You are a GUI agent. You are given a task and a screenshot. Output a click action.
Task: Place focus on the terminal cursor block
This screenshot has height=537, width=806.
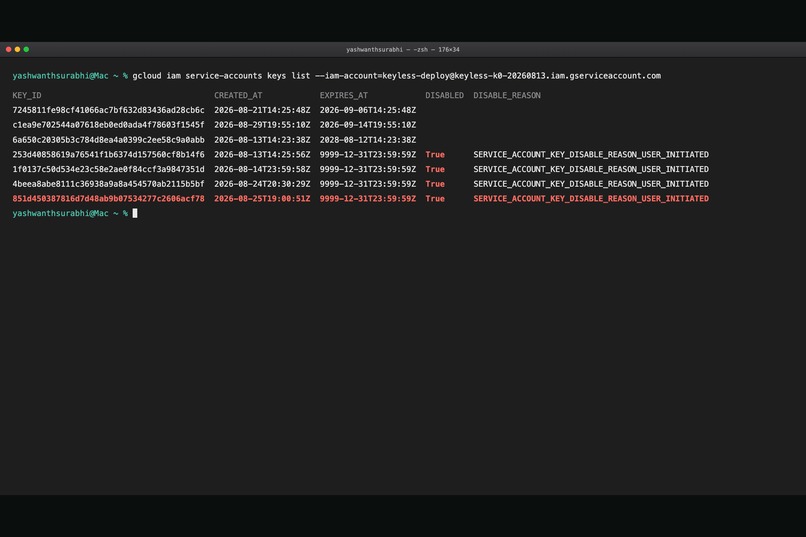(135, 213)
